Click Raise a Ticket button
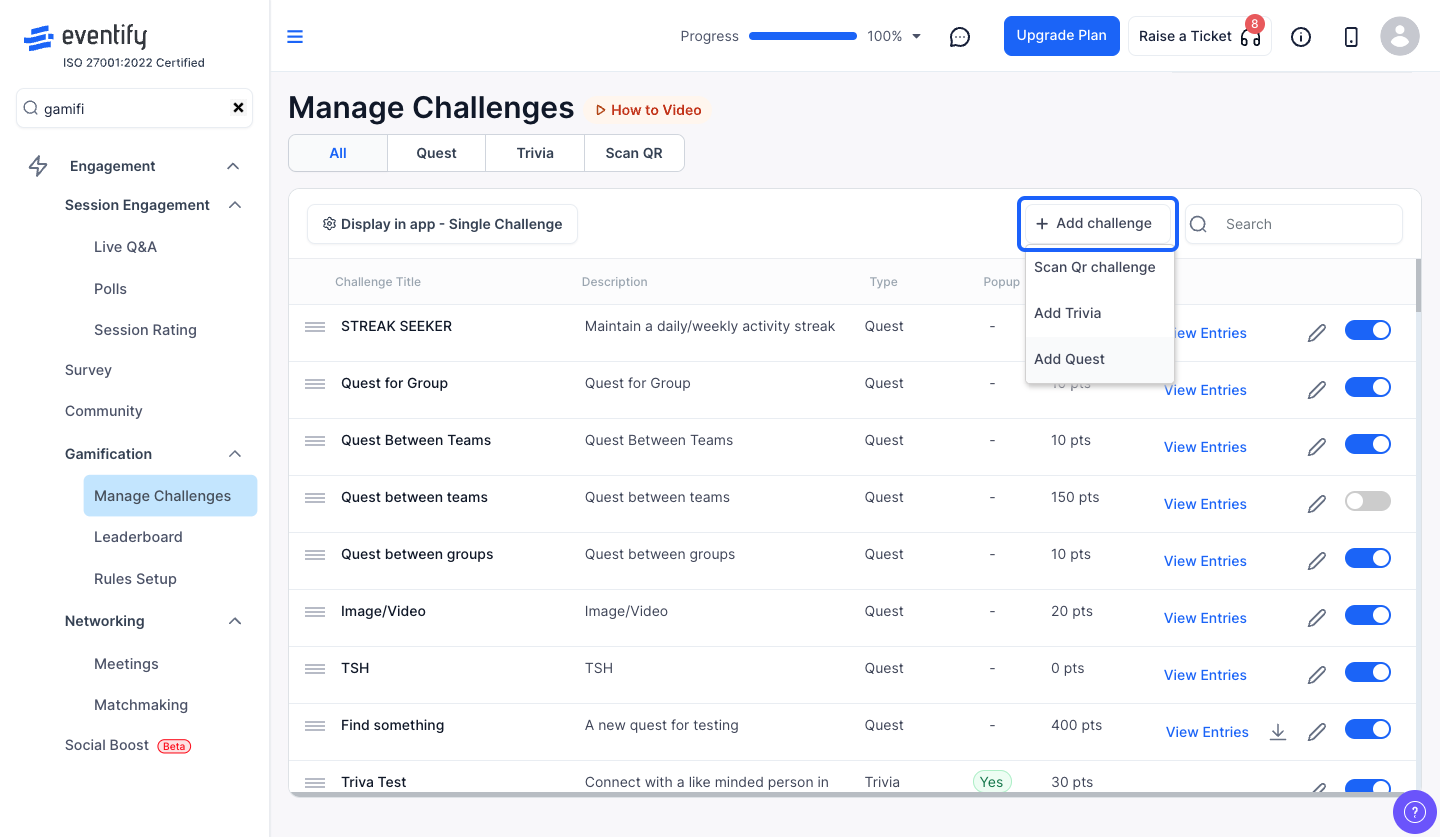The image size is (1440, 837). tap(1200, 36)
